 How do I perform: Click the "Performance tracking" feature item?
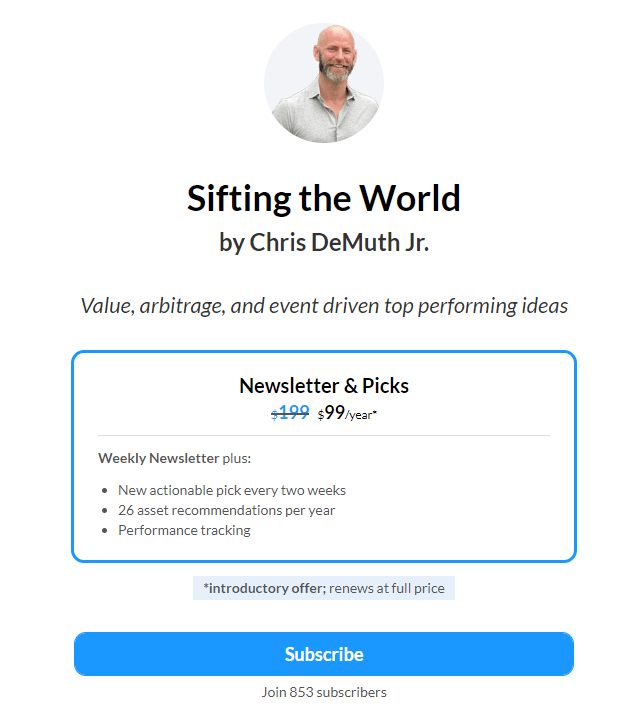point(184,530)
